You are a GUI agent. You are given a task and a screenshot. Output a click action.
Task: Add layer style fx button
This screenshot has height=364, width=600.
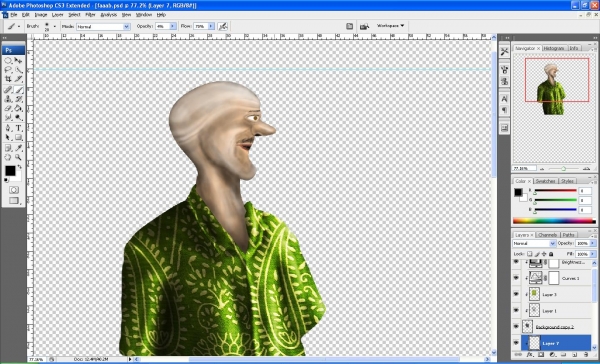tap(530, 355)
